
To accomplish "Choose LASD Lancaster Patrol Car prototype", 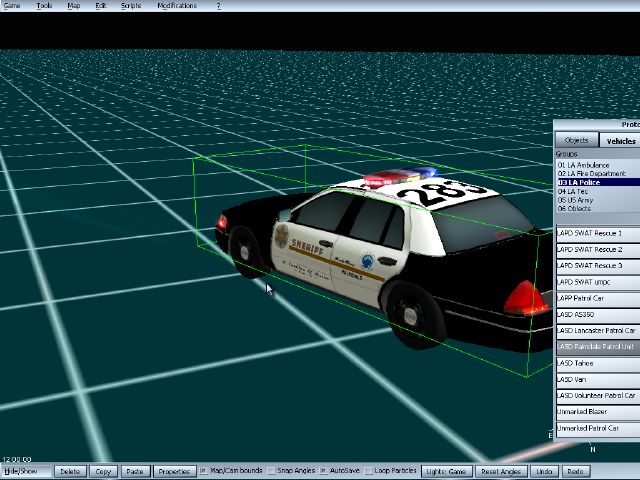I will (598, 331).
